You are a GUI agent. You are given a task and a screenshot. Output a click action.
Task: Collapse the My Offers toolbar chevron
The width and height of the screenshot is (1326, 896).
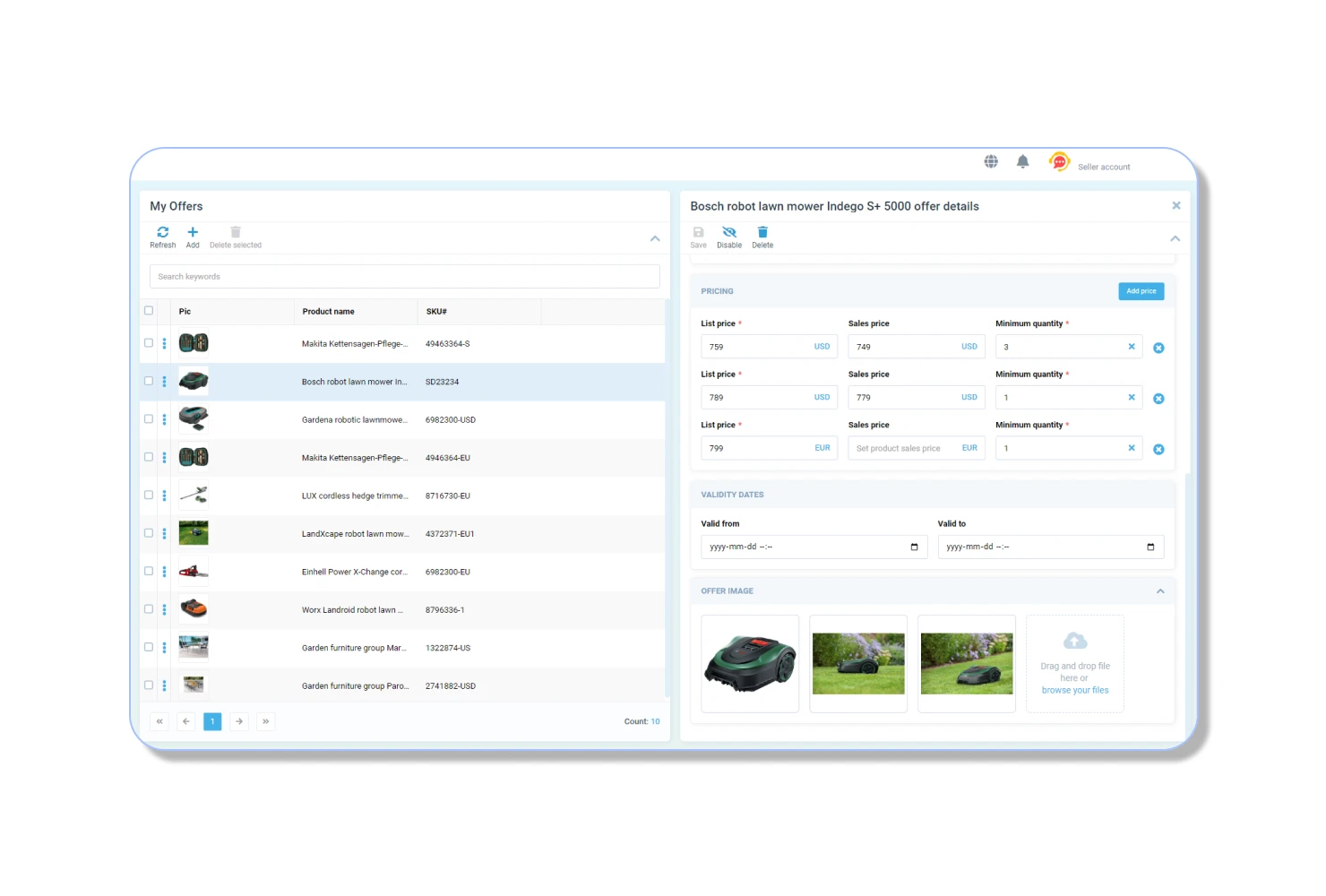[655, 238]
